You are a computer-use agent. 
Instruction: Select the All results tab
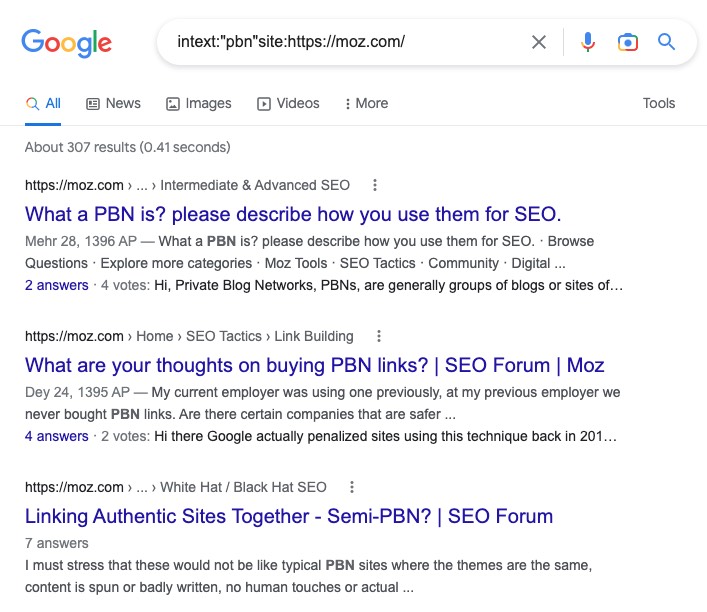click(43, 104)
